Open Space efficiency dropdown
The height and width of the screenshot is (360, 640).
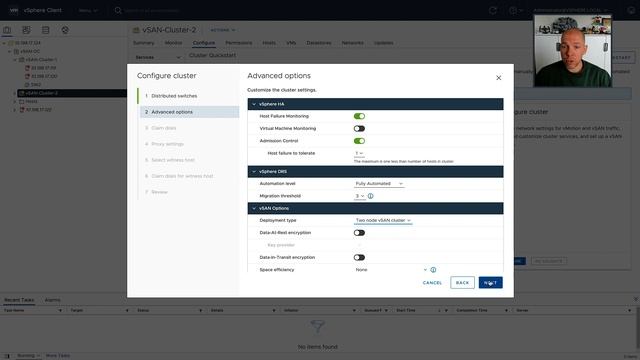tap(391, 270)
